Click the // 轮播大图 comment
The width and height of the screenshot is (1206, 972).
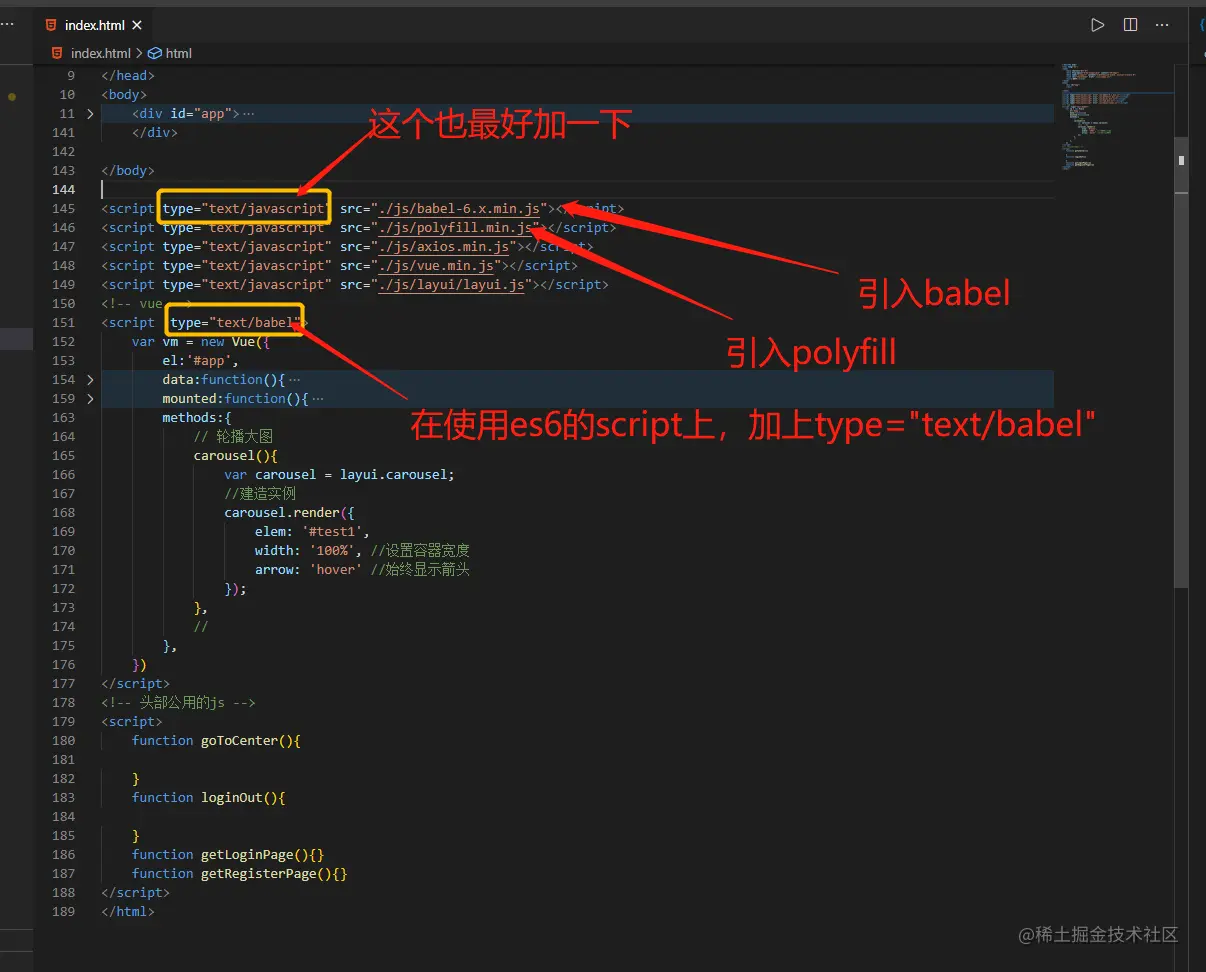(233, 436)
